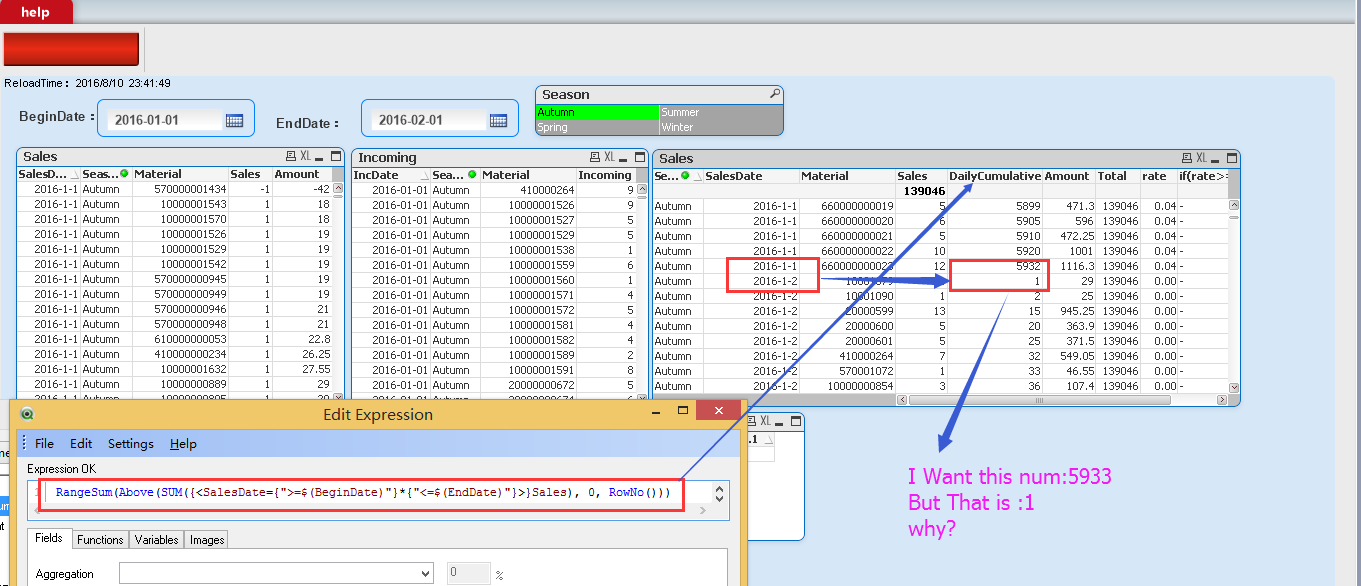Search in the Season list box
Screen dimensions: 1361x586
(774, 94)
